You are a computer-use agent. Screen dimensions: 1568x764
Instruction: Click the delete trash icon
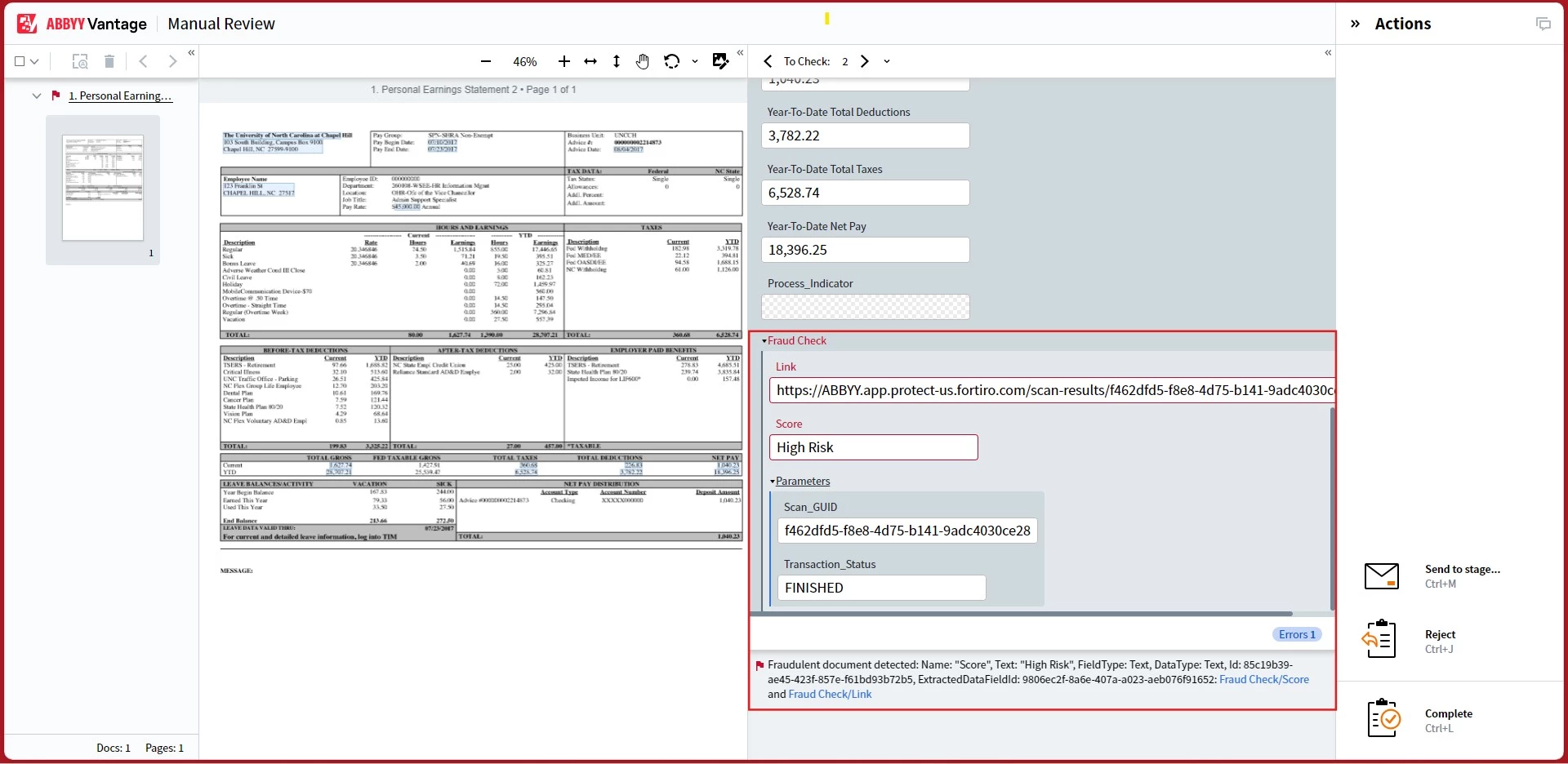pos(109,61)
